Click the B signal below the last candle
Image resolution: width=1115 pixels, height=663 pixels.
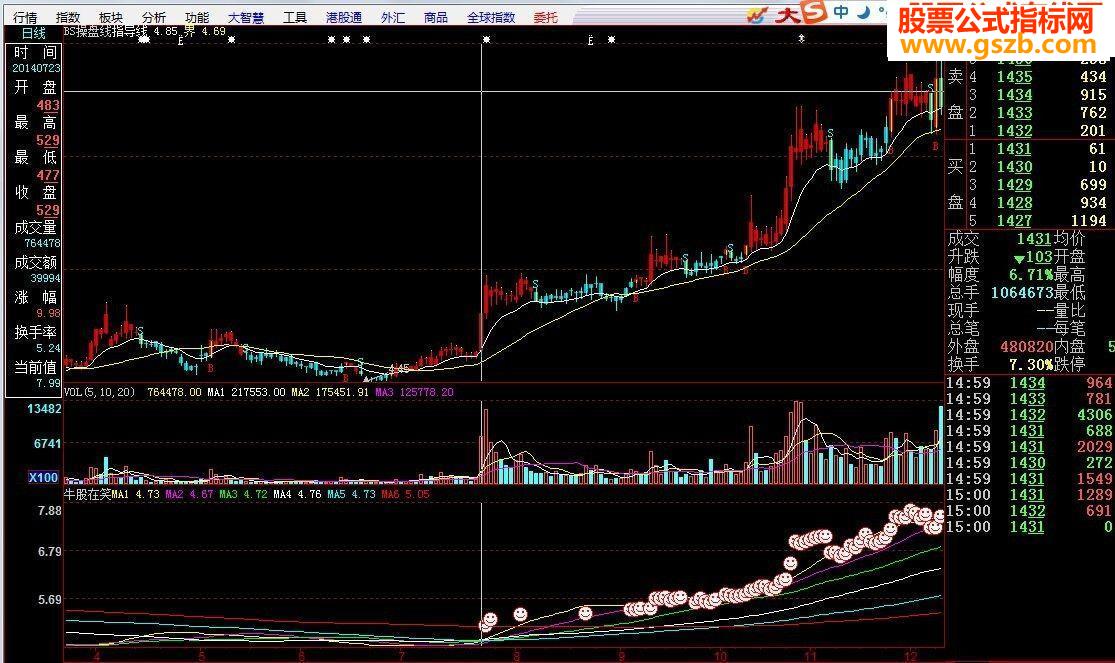935,146
